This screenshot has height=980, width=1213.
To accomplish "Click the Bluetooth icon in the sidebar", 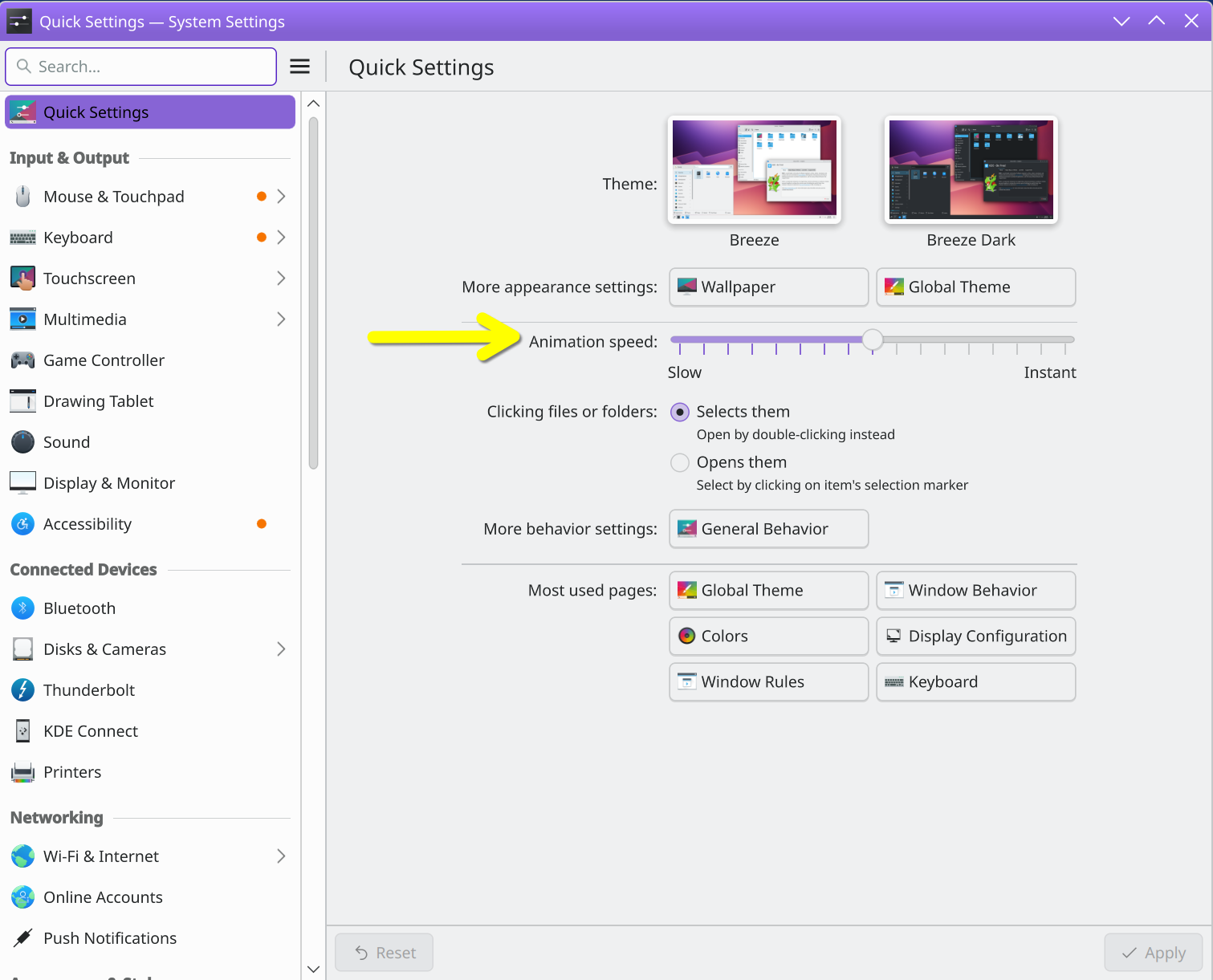I will 22,608.
